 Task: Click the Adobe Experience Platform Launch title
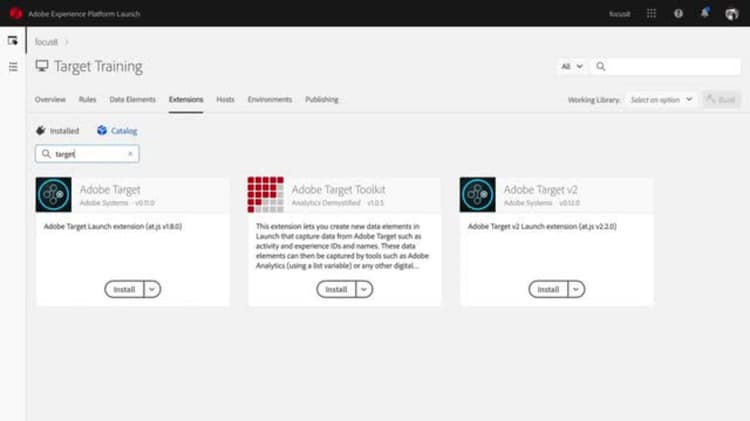click(x=84, y=14)
